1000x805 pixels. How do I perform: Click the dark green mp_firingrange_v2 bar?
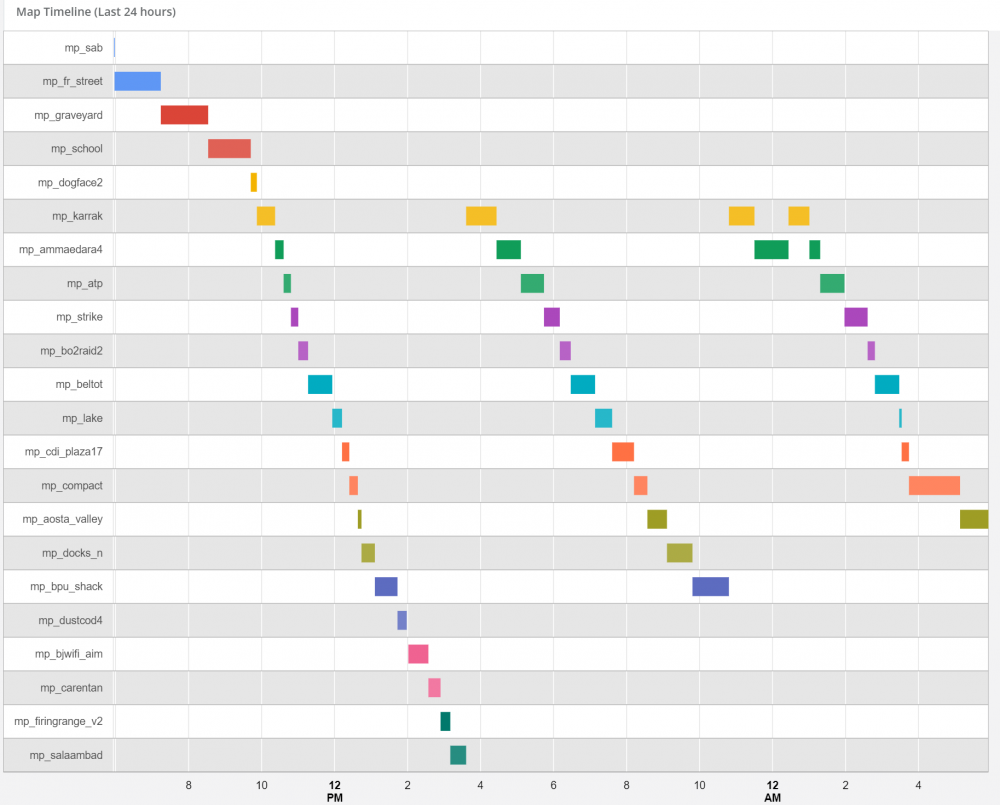pos(445,722)
